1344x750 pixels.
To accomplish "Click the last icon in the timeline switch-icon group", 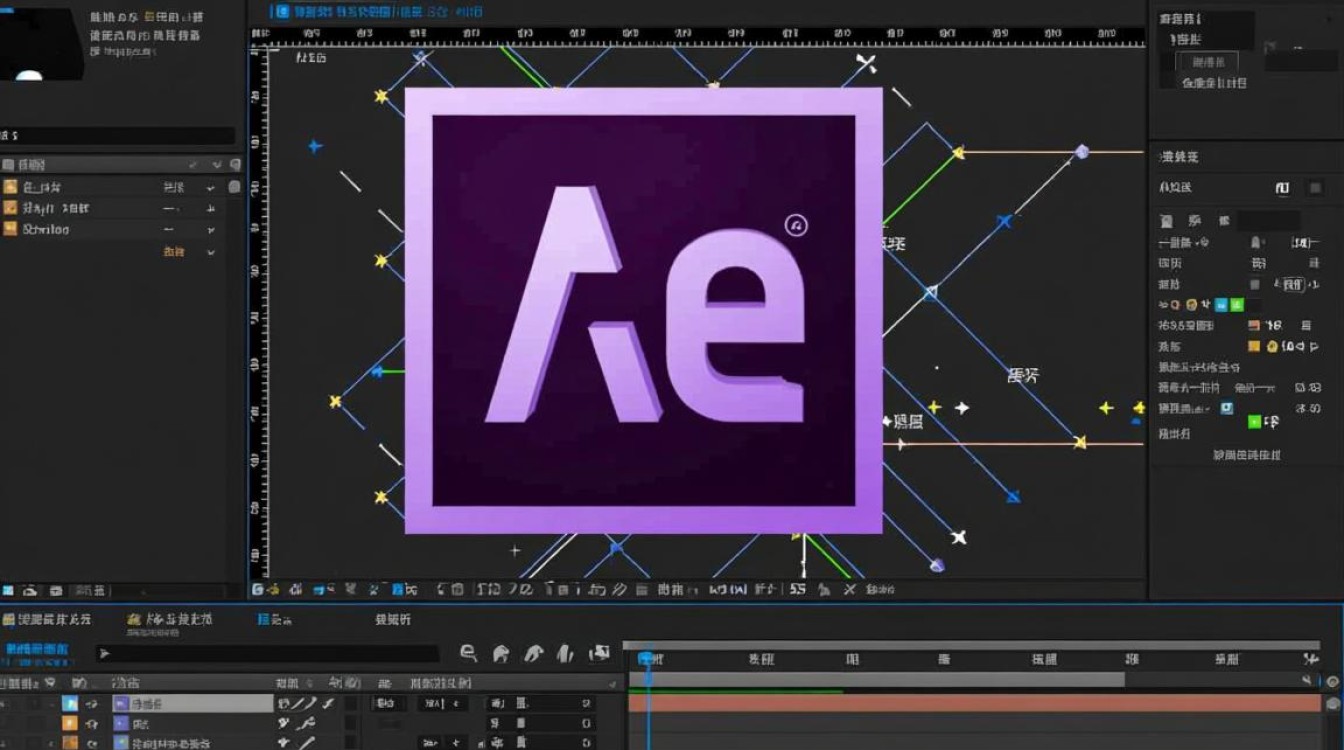I will tap(600, 654).
